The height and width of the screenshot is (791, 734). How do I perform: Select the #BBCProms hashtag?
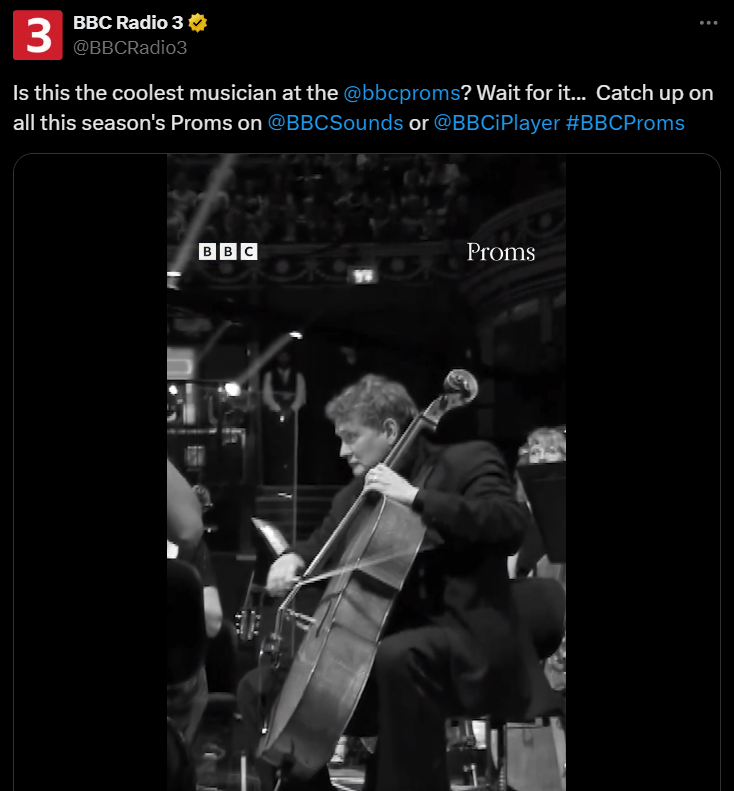(x=625, y=123)
